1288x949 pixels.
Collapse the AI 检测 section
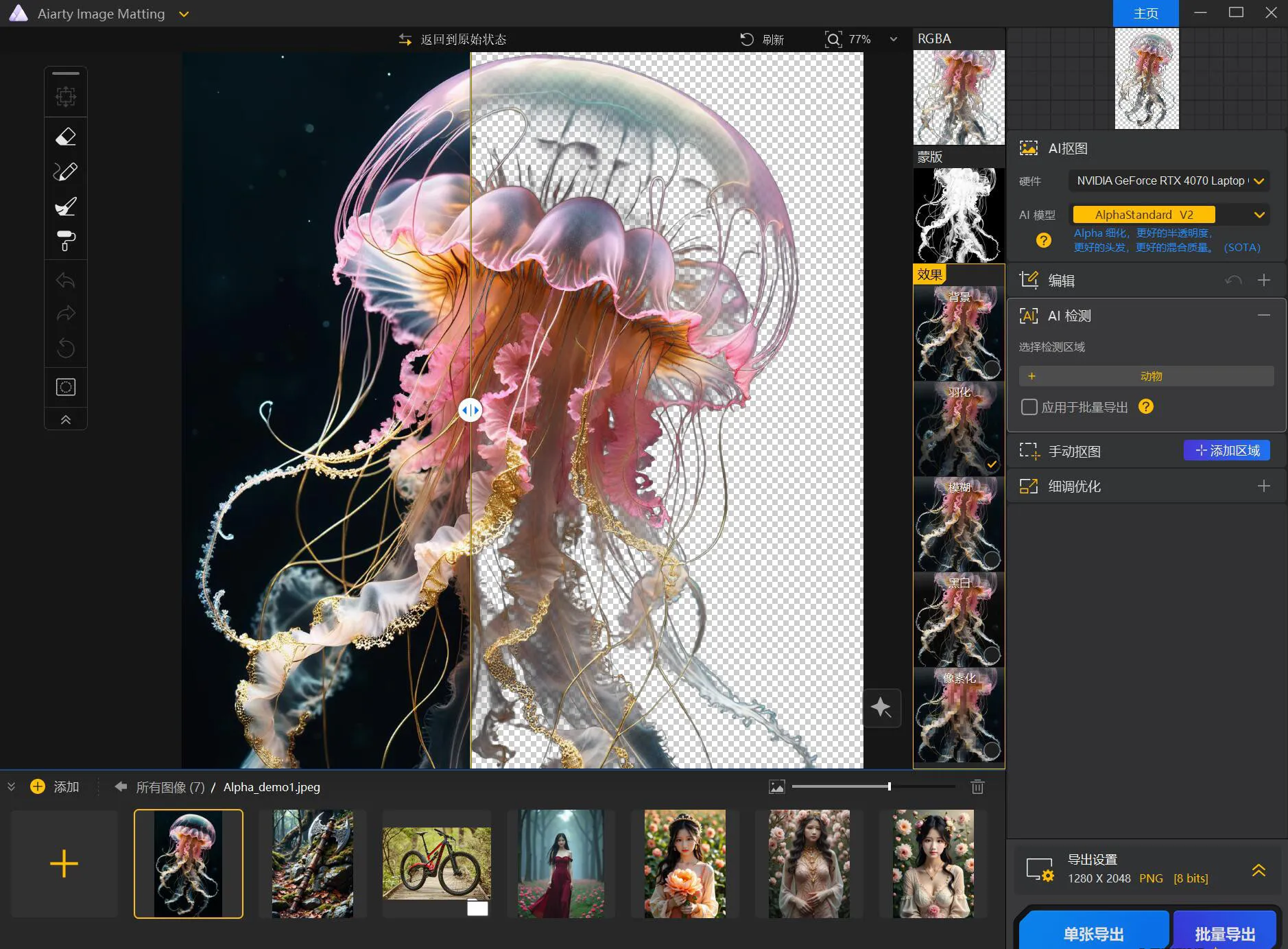click(x=1264, y=315)
